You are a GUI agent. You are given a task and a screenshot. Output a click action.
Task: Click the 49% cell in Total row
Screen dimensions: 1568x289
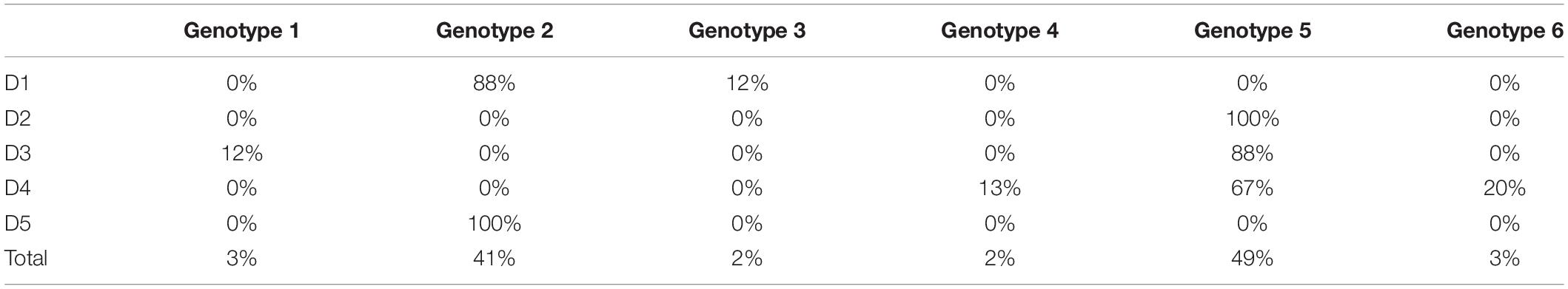tap(1253, 258)
